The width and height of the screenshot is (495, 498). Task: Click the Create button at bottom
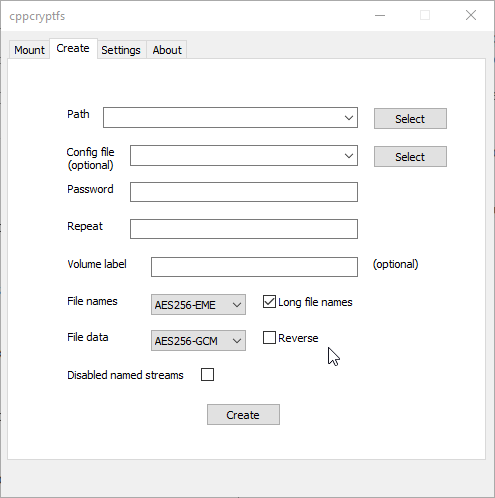click(x=243, y=415)
